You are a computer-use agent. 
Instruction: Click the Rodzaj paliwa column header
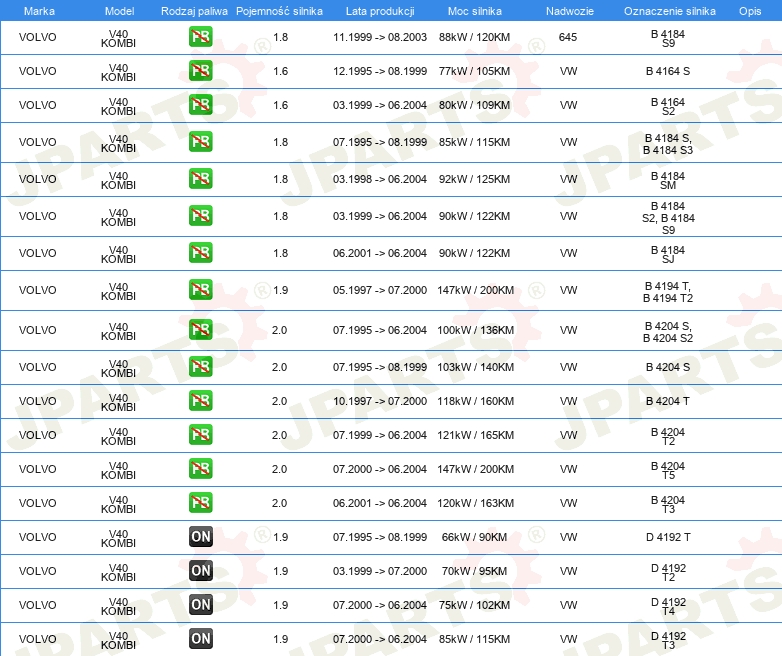(x=194, y=11)
